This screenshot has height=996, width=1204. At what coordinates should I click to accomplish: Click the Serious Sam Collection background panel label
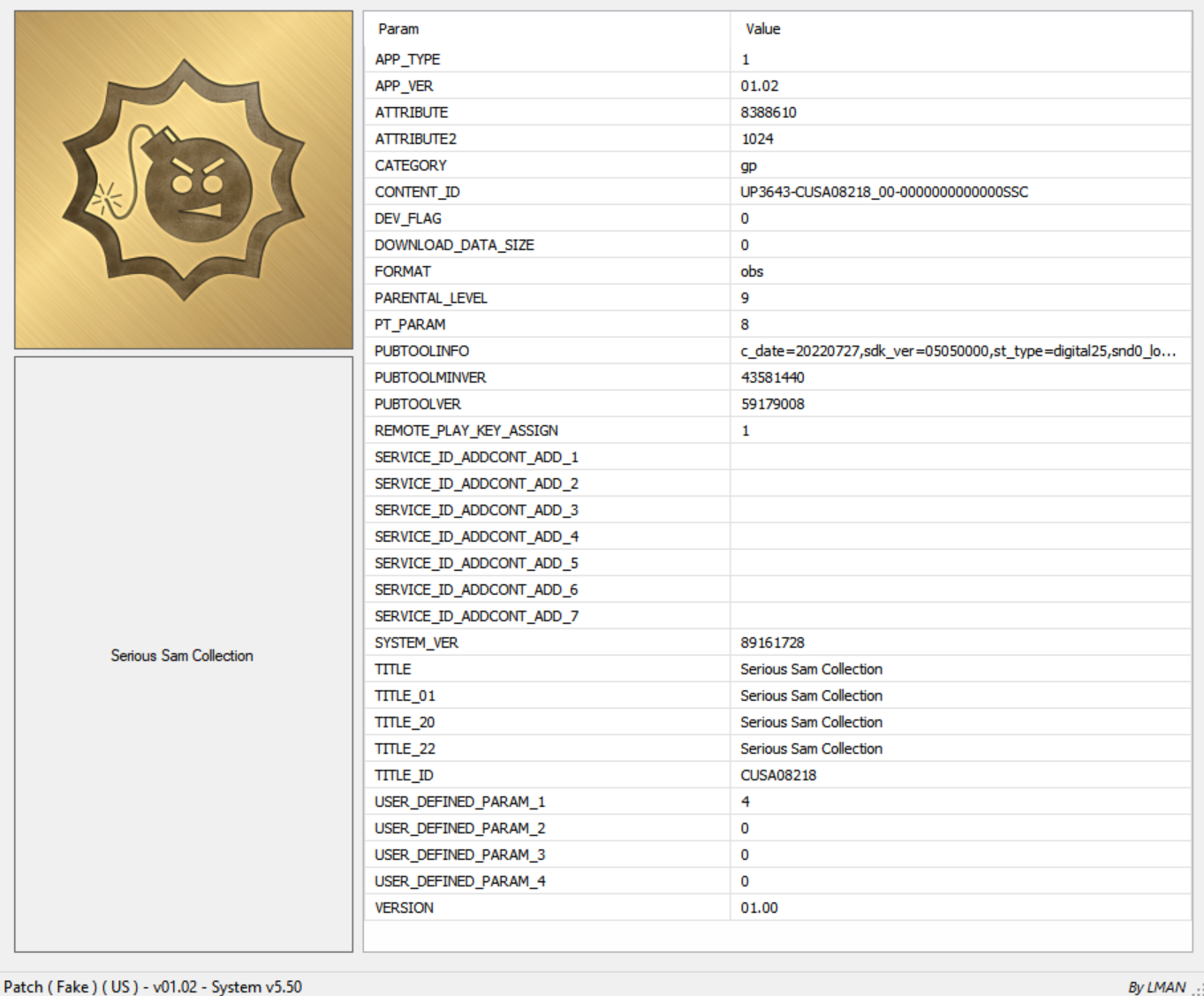tap(182, 656)
